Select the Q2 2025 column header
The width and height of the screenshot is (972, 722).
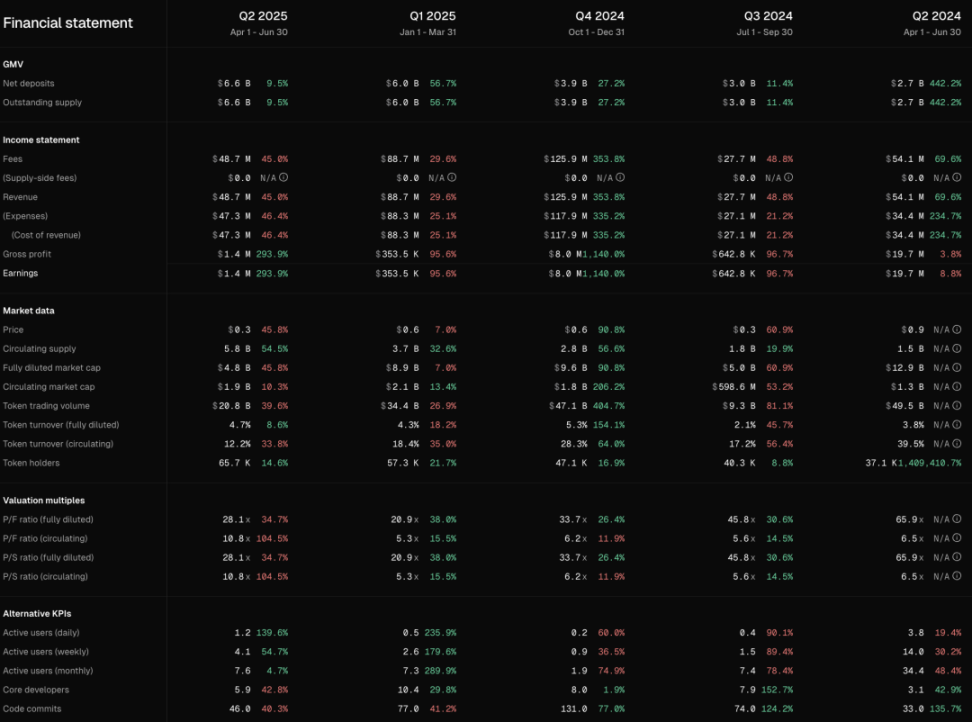tap(262, 17)
